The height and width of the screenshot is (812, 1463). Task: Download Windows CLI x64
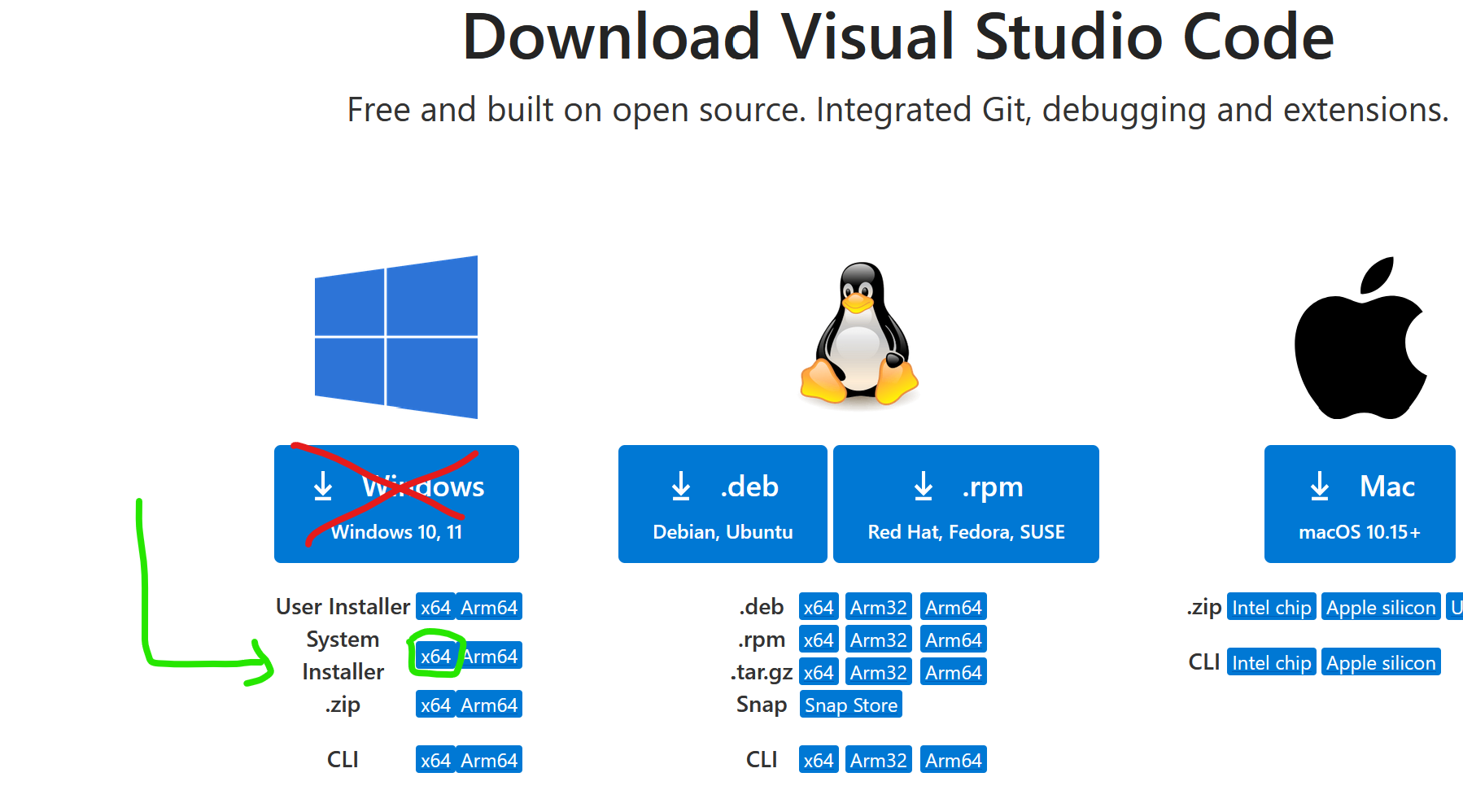[x=435, y=760]
